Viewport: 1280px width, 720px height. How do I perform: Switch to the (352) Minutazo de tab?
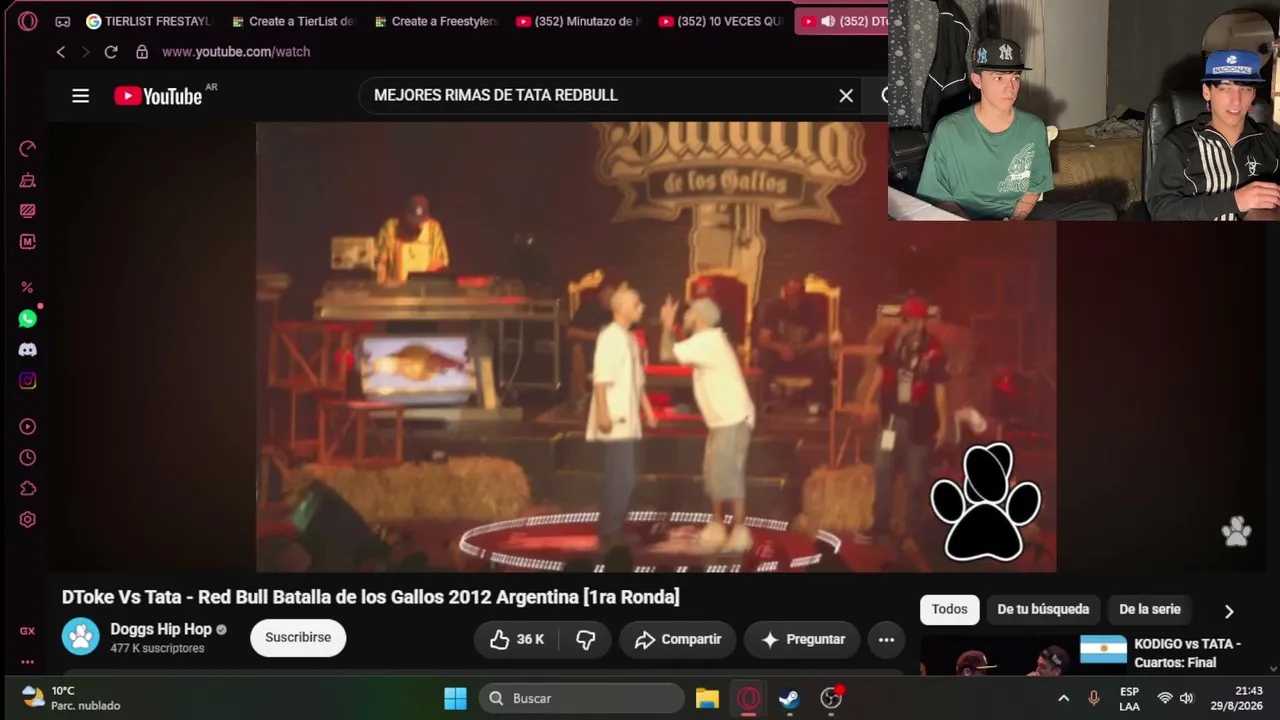pos(579,21)
